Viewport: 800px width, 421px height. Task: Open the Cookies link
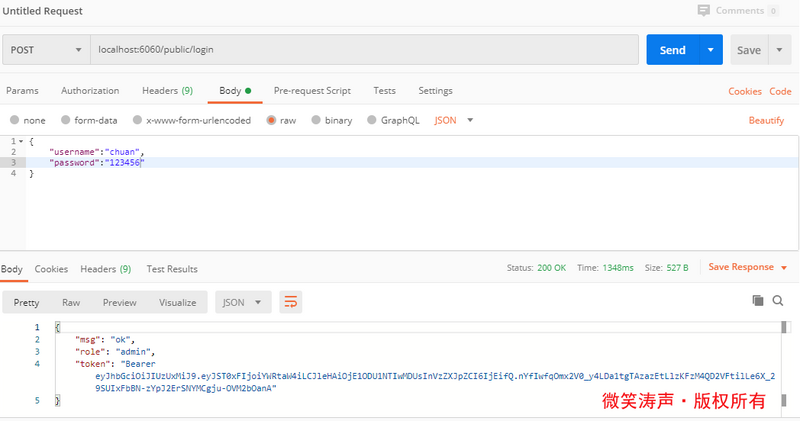pos(744,91)
